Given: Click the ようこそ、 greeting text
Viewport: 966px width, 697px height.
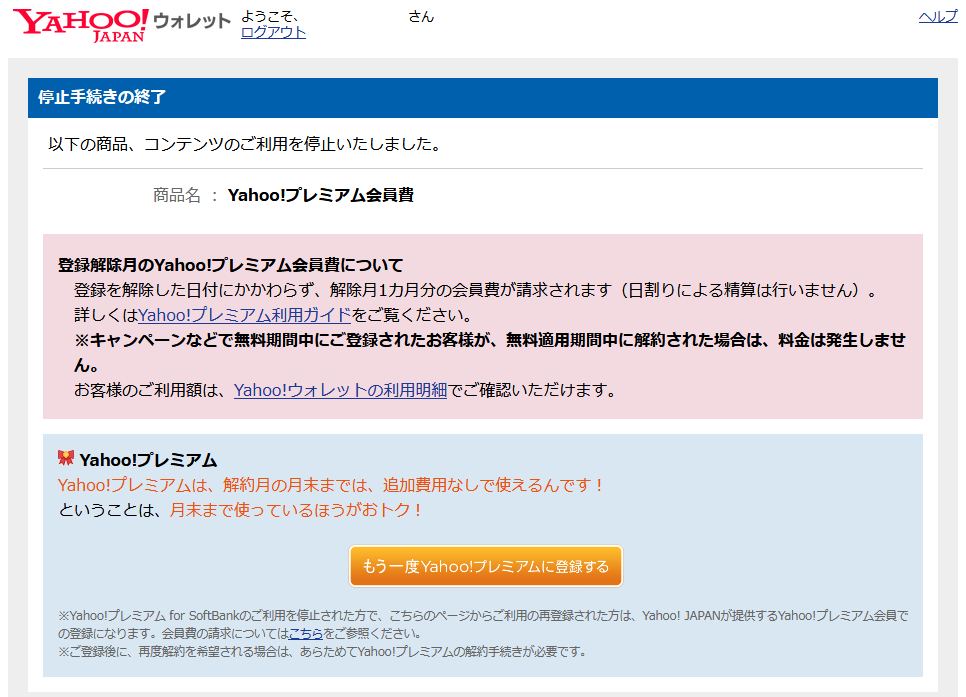Looking at the screenshot, I should pyautogui.click(x=270, y=16).
